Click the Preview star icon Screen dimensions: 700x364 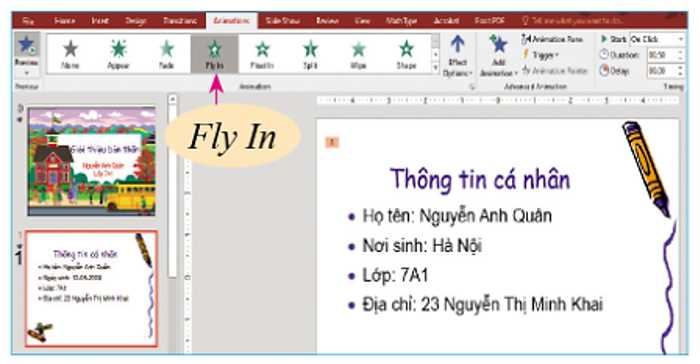[26, 45]
